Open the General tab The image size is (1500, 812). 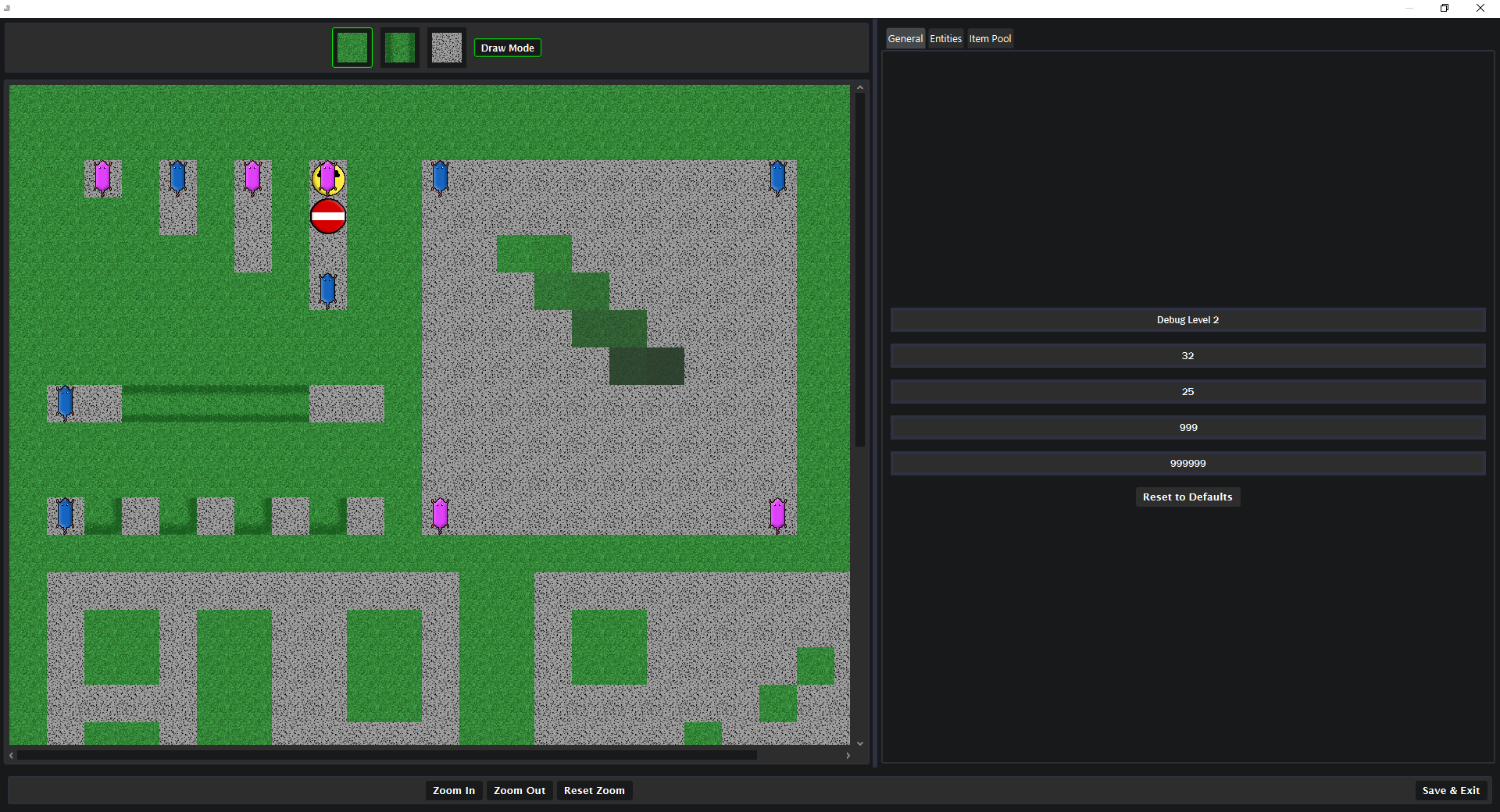click(x=905, y=38)
